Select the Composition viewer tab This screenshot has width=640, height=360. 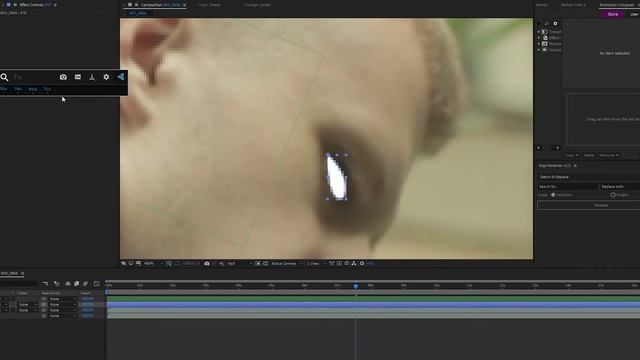coord(160,5)
